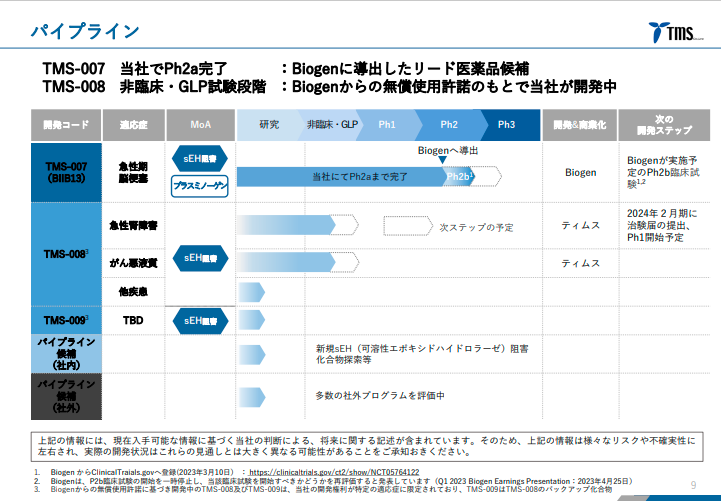Click the 当社にてPh2aまで完了 progress bar

coord(340,176)
